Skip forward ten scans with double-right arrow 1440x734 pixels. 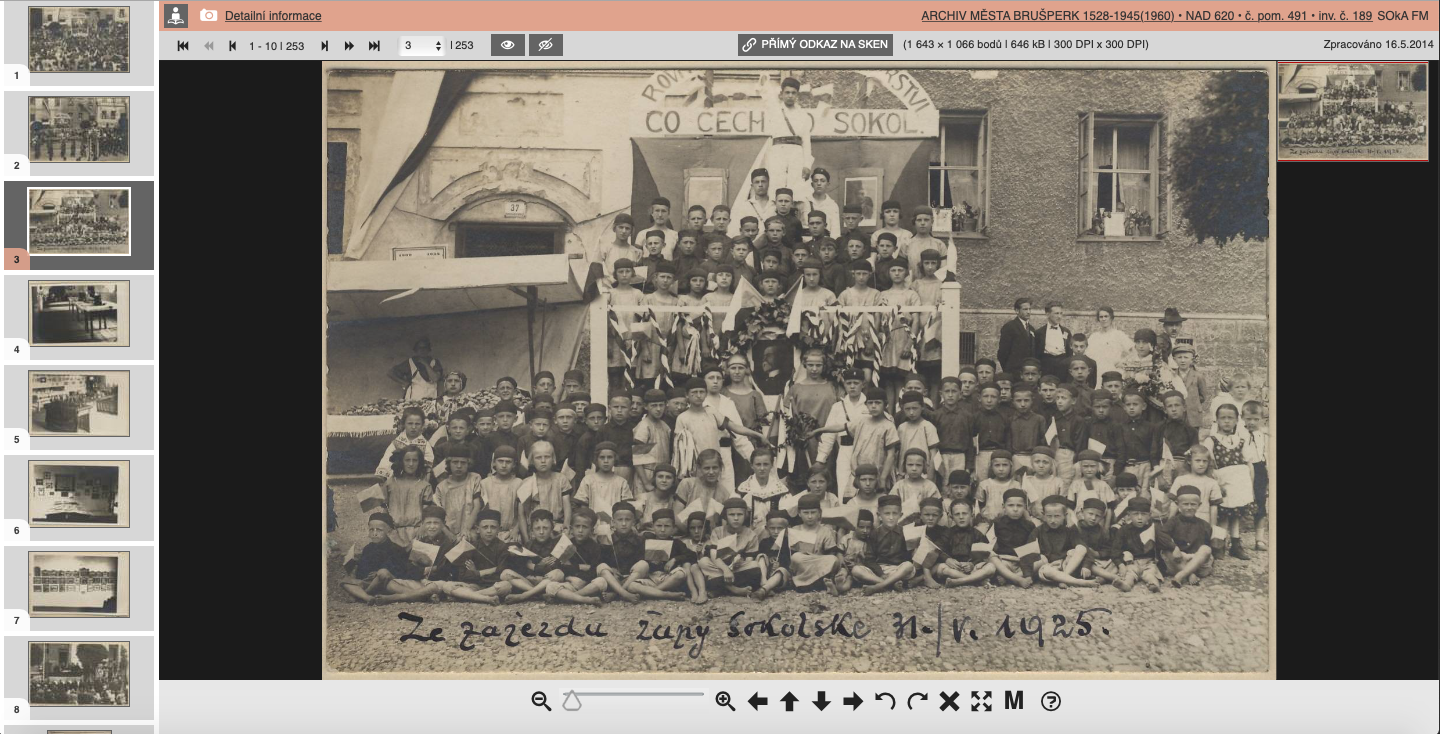click(349, 46)
